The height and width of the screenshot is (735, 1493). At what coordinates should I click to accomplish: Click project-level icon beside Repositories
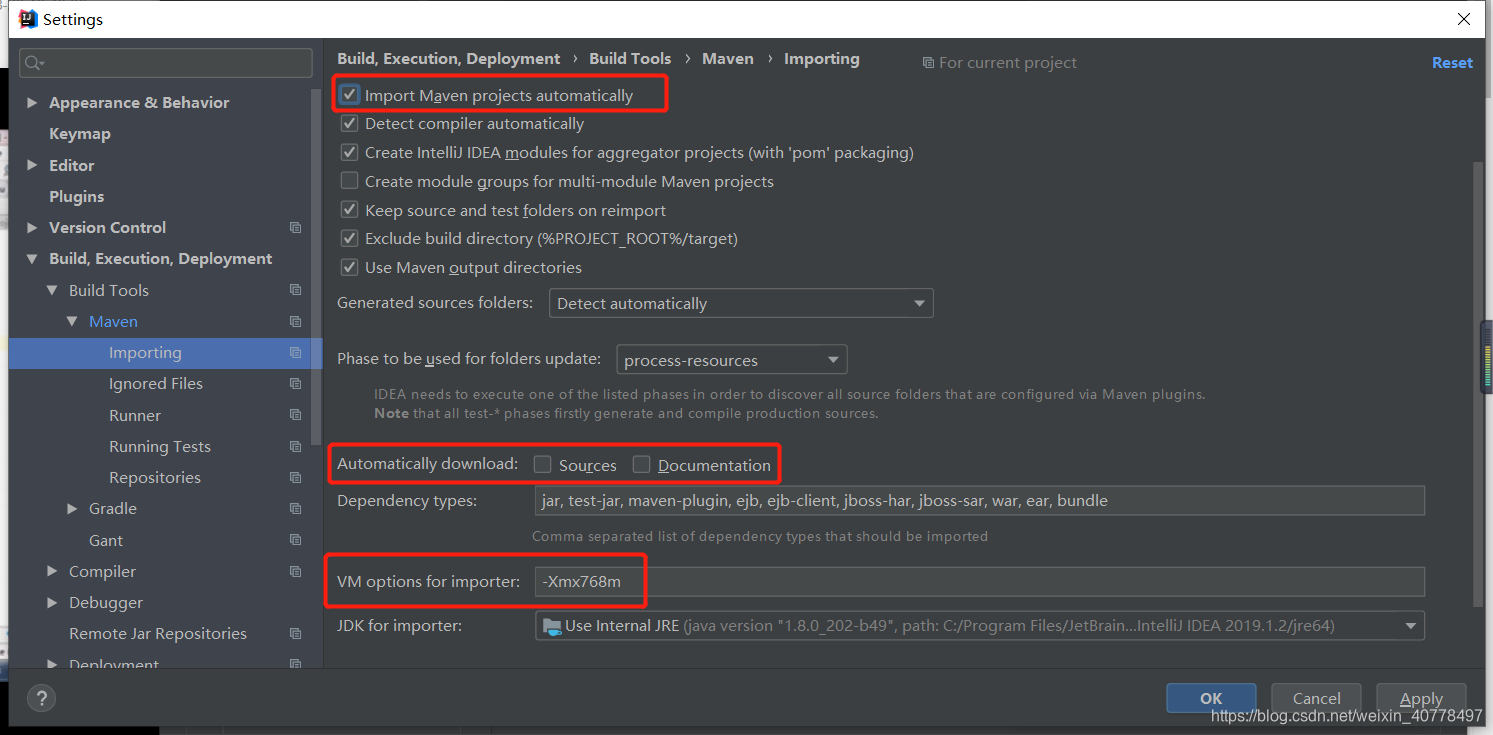295,478
